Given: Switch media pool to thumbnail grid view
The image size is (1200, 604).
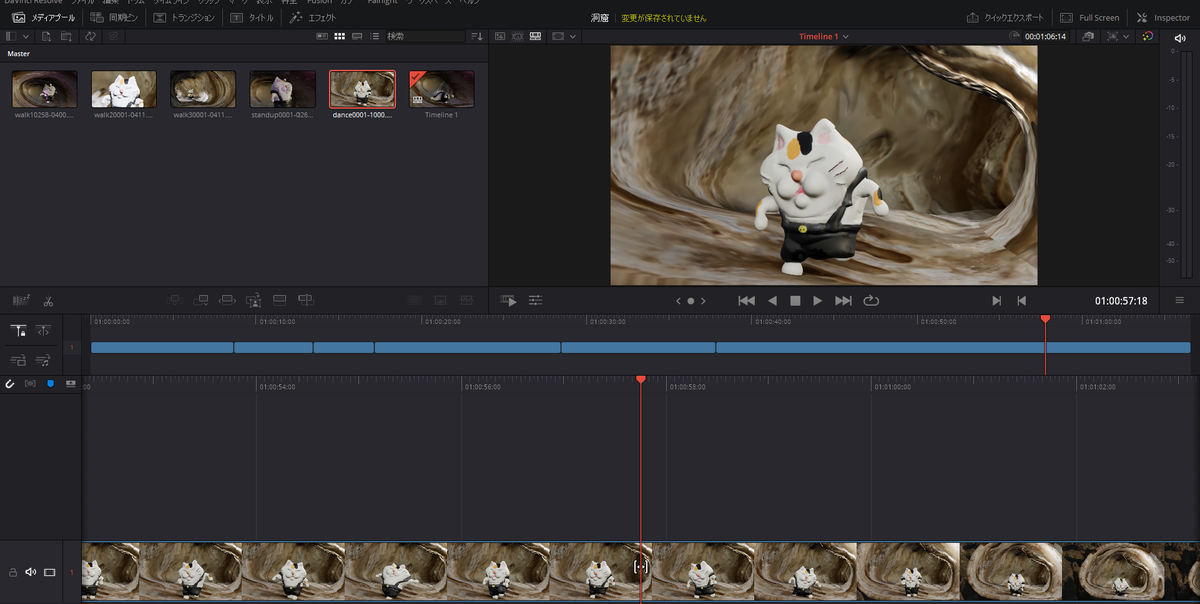Looking at the screenshot, I should click(339, 36).
